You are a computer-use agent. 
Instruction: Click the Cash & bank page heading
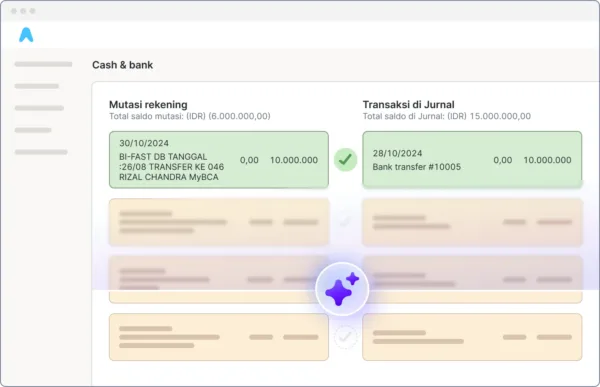(122, 65)
